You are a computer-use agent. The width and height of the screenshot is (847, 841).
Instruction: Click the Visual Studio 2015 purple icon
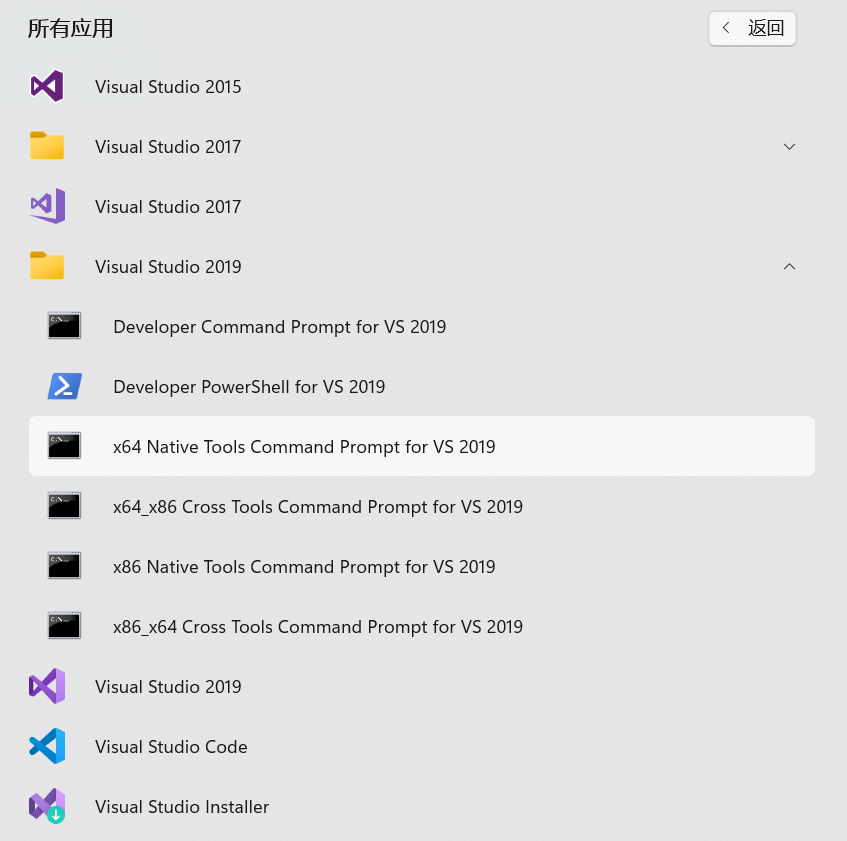(47, 87)
